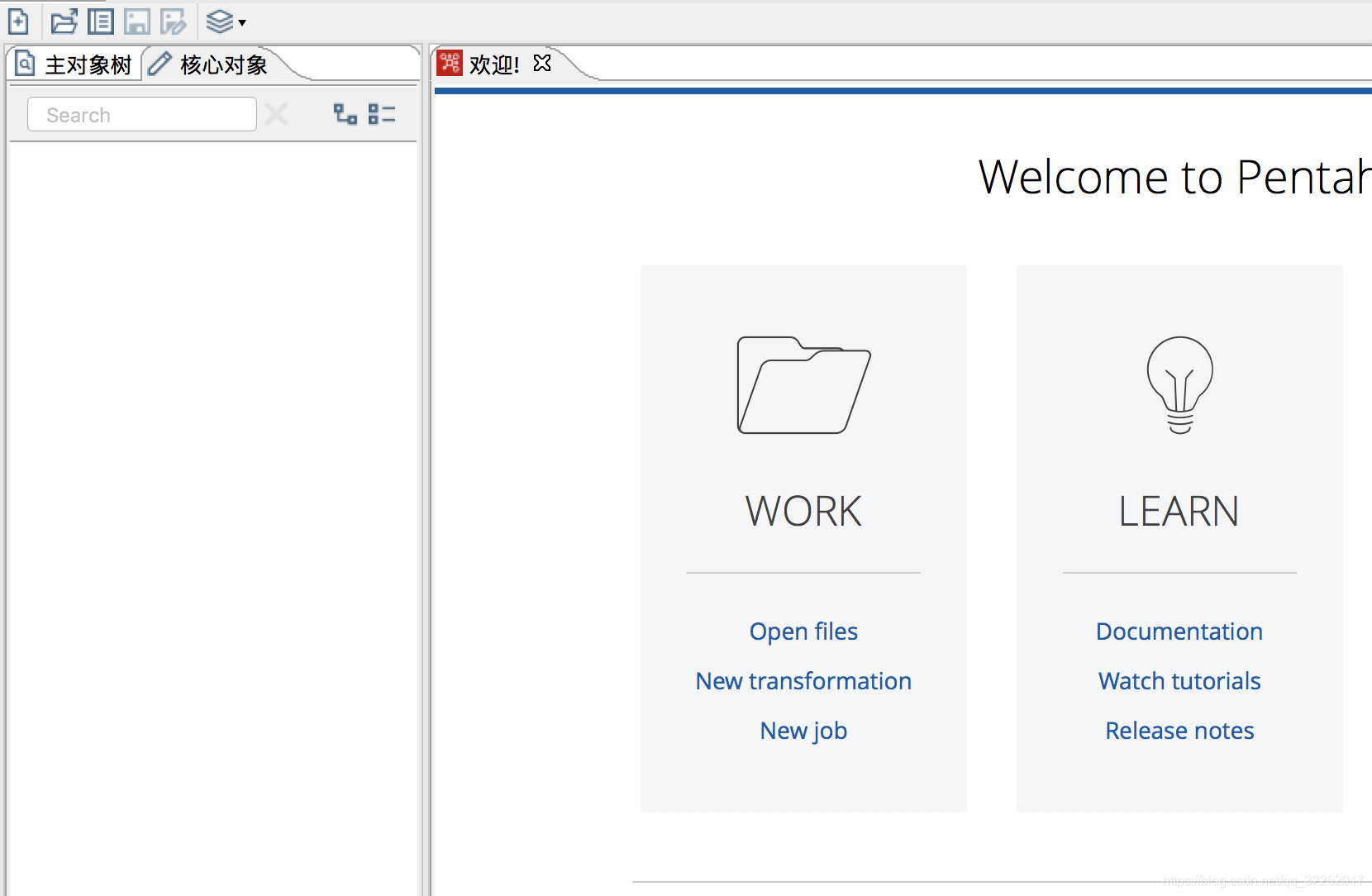Viewport: 1372px width, 896px height.
Task: Expand the perspectives dropdown arrow
Action: click(242, 23)
